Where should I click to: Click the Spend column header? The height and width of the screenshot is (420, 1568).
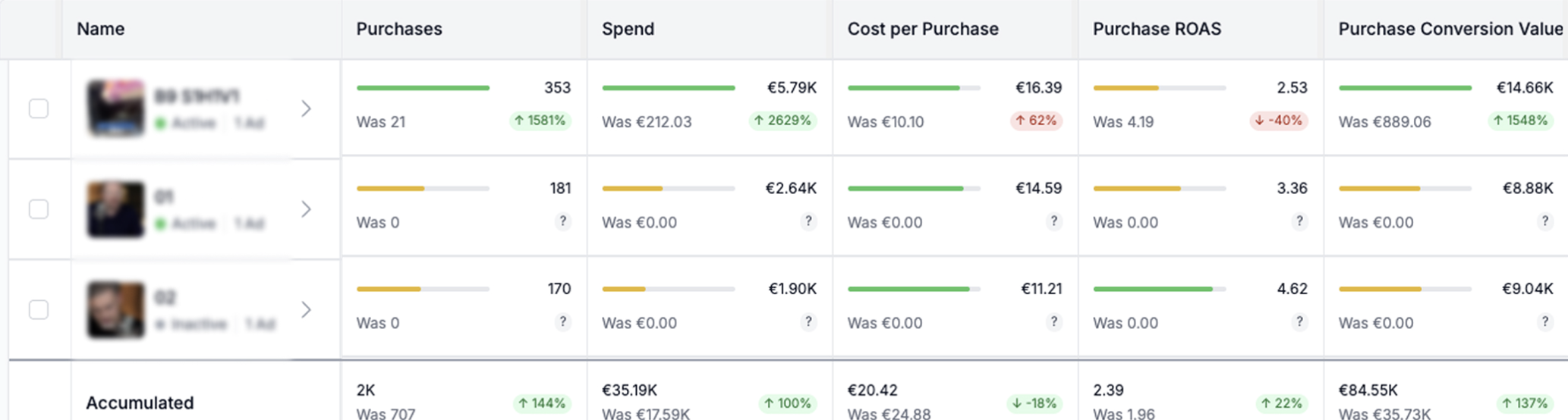click(628, 29)
